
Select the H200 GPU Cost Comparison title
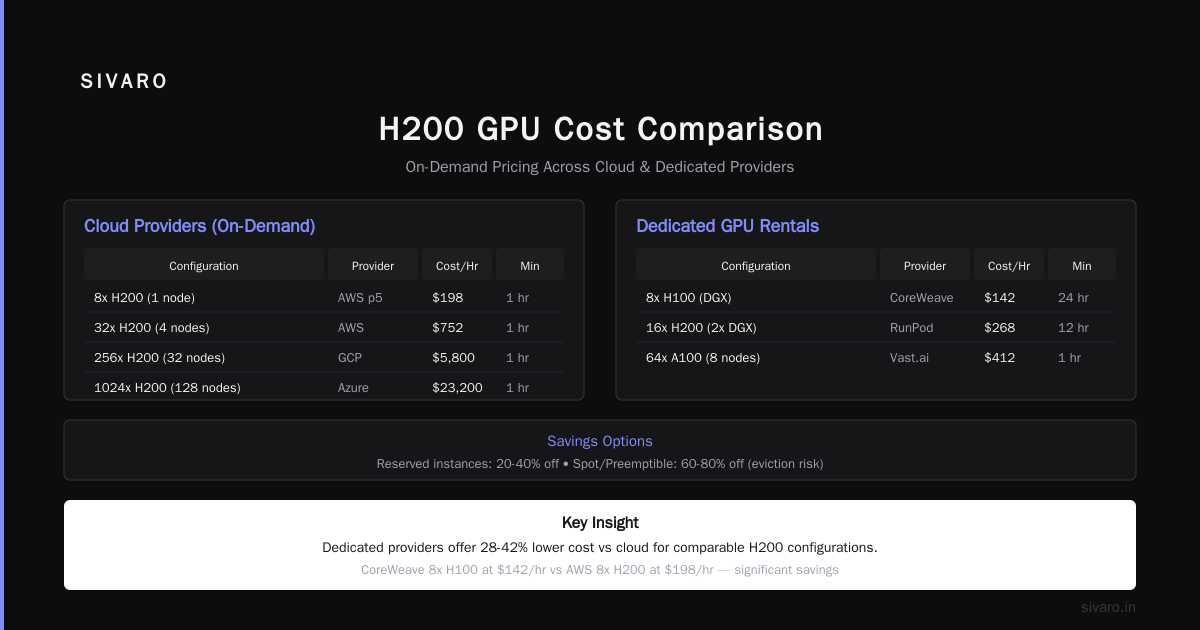coord(600,129)
